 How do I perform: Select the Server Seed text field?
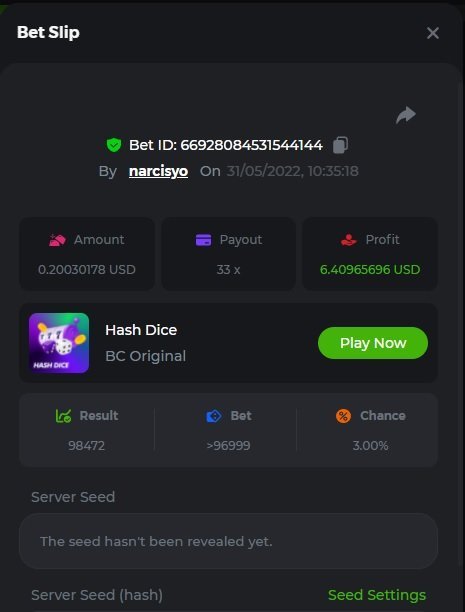[228, 541]
